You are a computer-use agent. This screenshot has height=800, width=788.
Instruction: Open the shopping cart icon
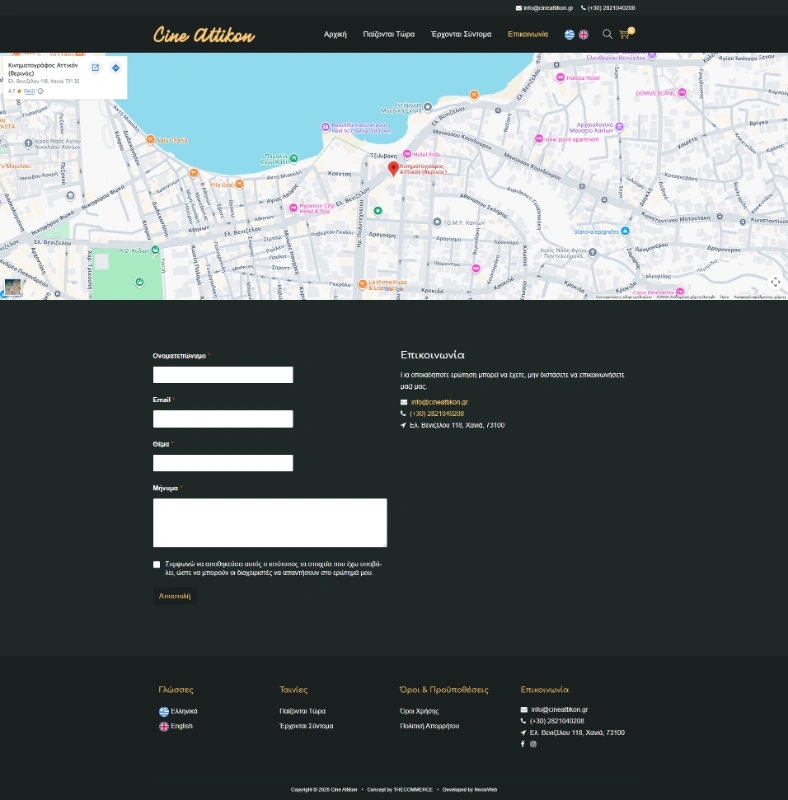625,34
